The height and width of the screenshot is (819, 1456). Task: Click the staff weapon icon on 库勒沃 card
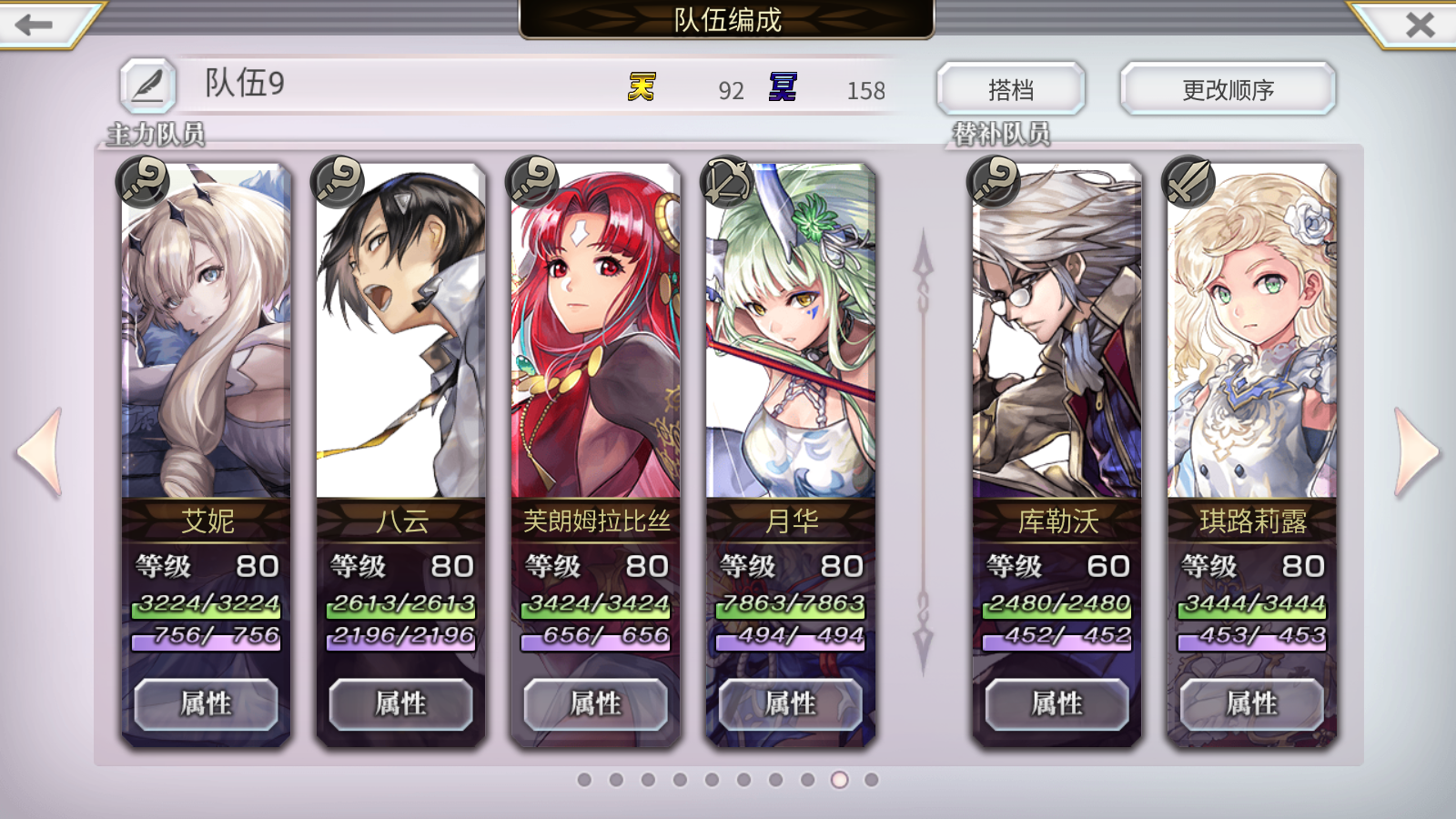pos(994,181)
